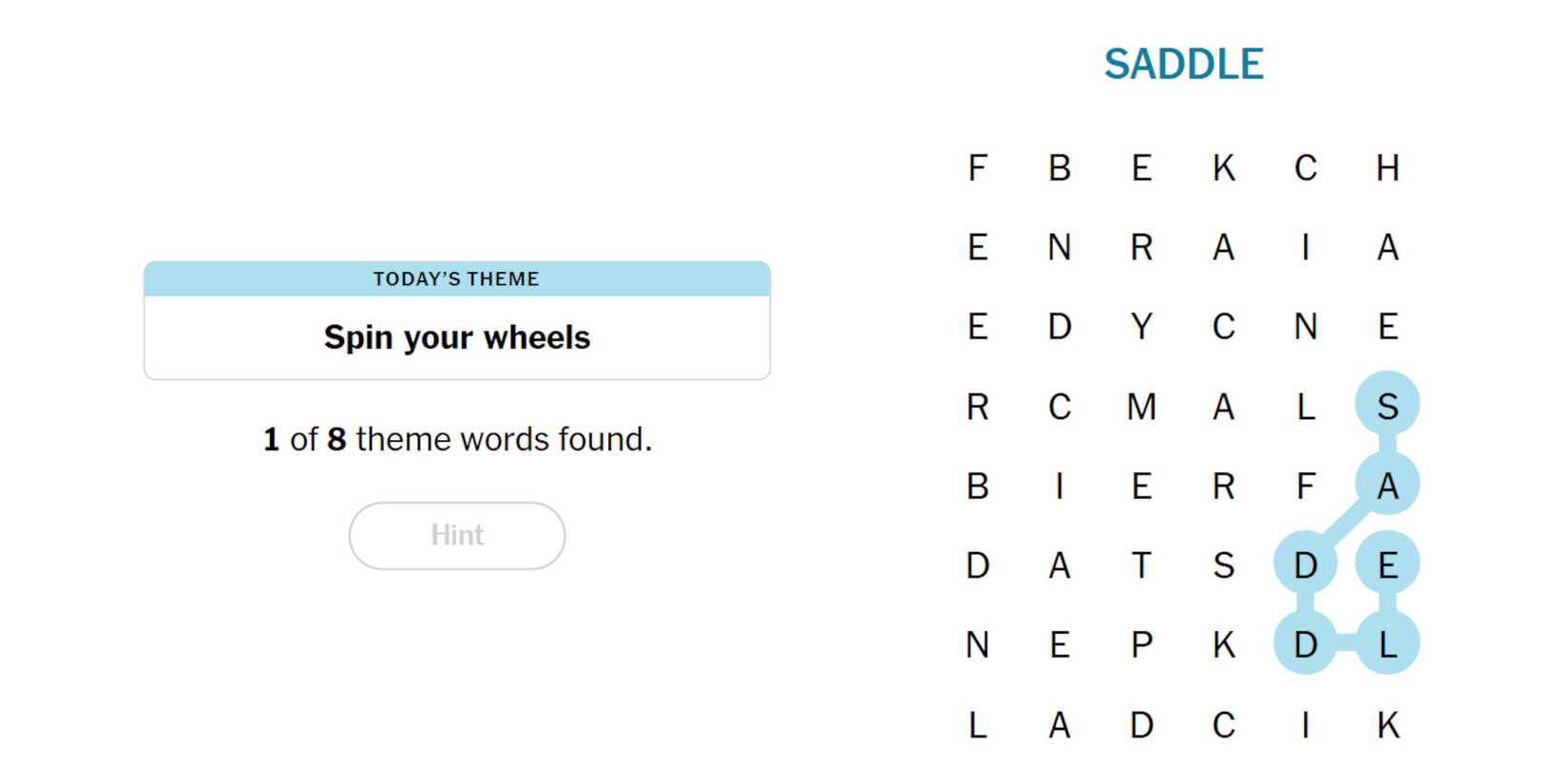
Task: Click the "Spin your wheels" theme text
Action: click(457, 337)
